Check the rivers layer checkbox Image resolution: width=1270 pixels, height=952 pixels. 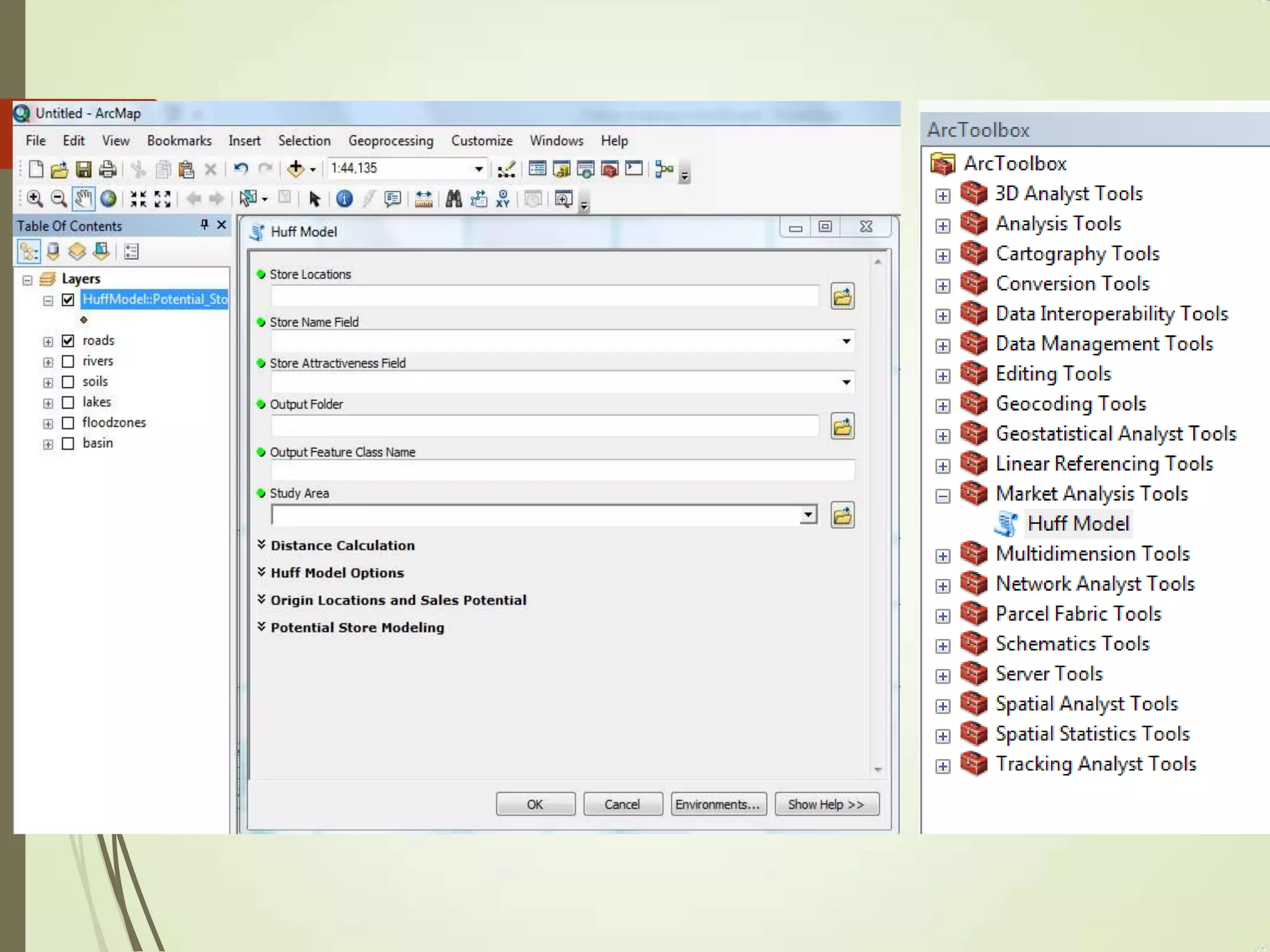68,361
